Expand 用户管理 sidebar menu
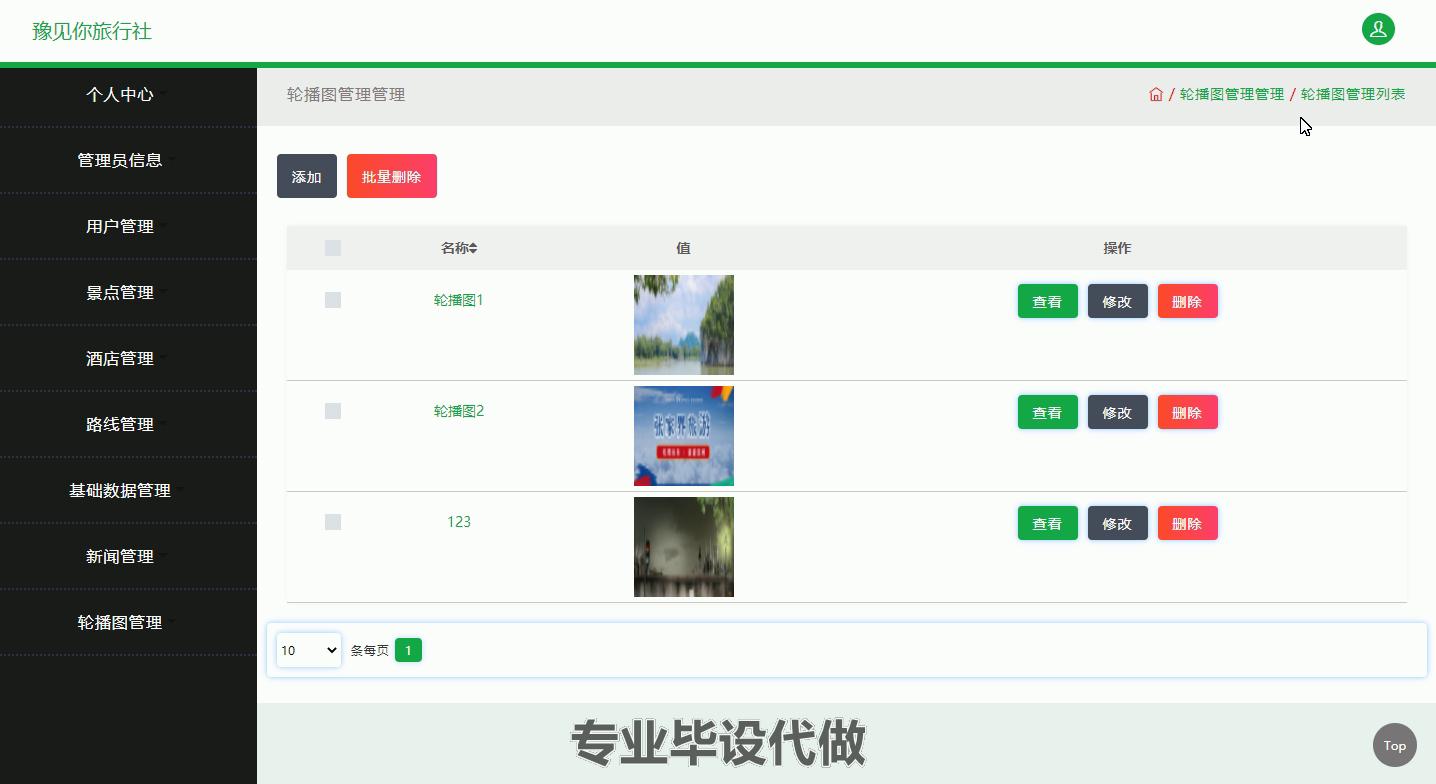1436x784 pixels. pyautogui.click(x=128, y=226)
